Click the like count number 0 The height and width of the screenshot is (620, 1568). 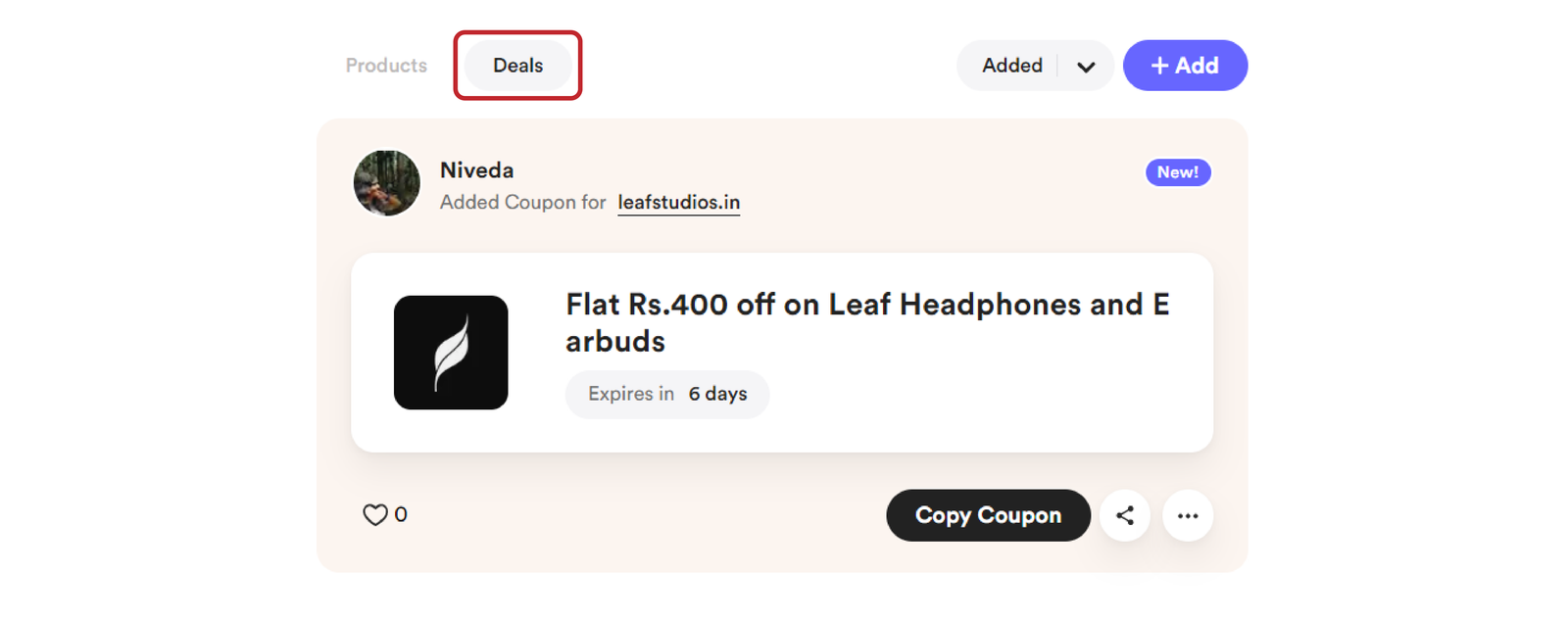click(x=401, y=514)
